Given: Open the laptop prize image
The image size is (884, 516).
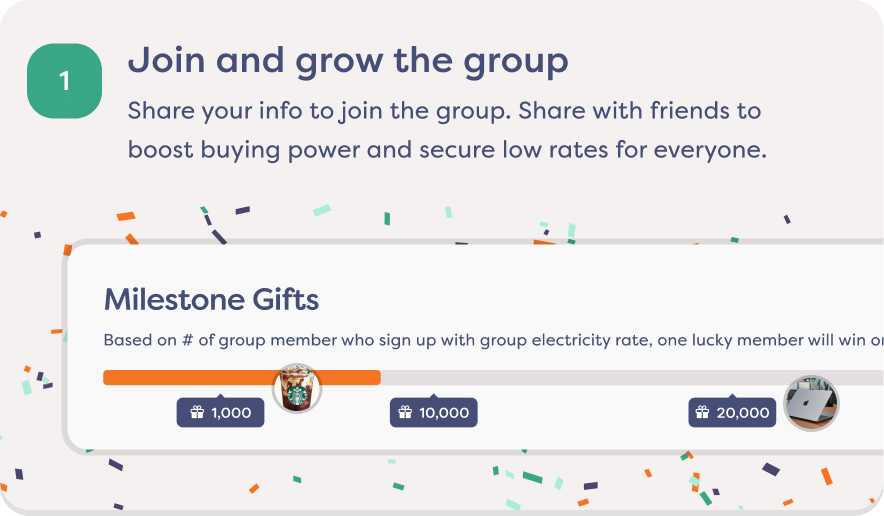Looking at the screenshot, I should click(x=811, y=403).
